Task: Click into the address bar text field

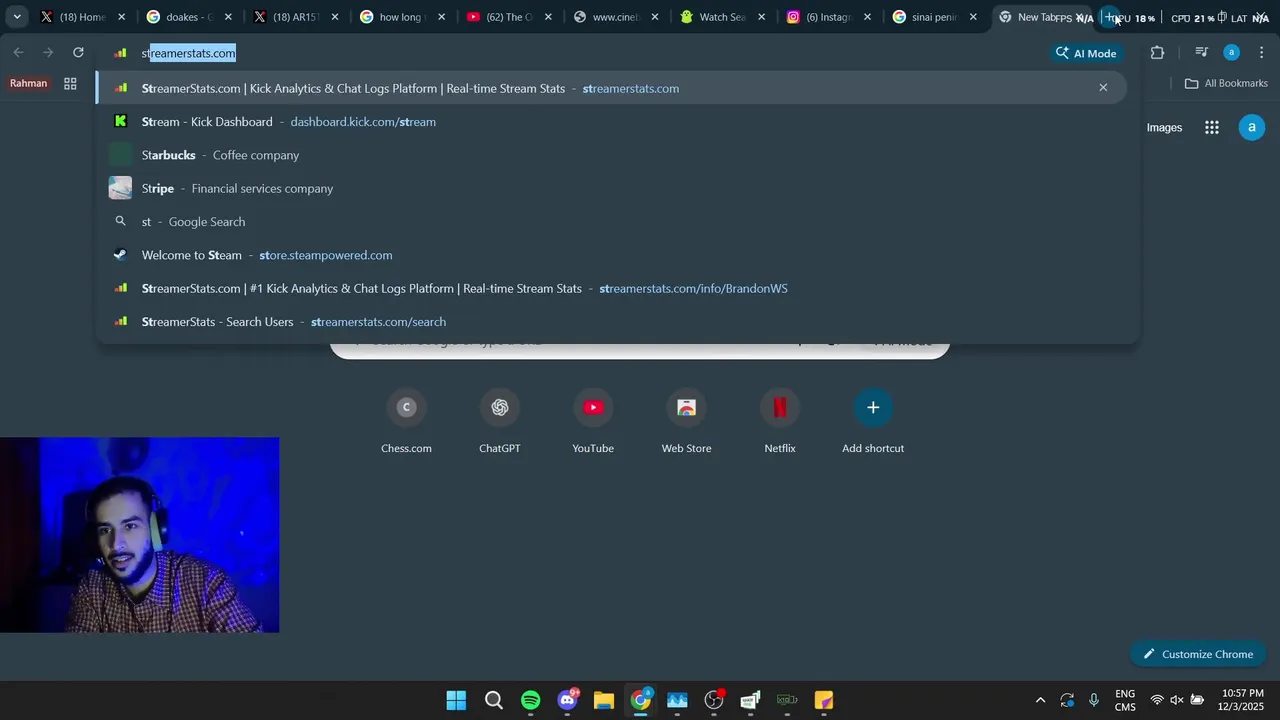Action: [590, 53]
